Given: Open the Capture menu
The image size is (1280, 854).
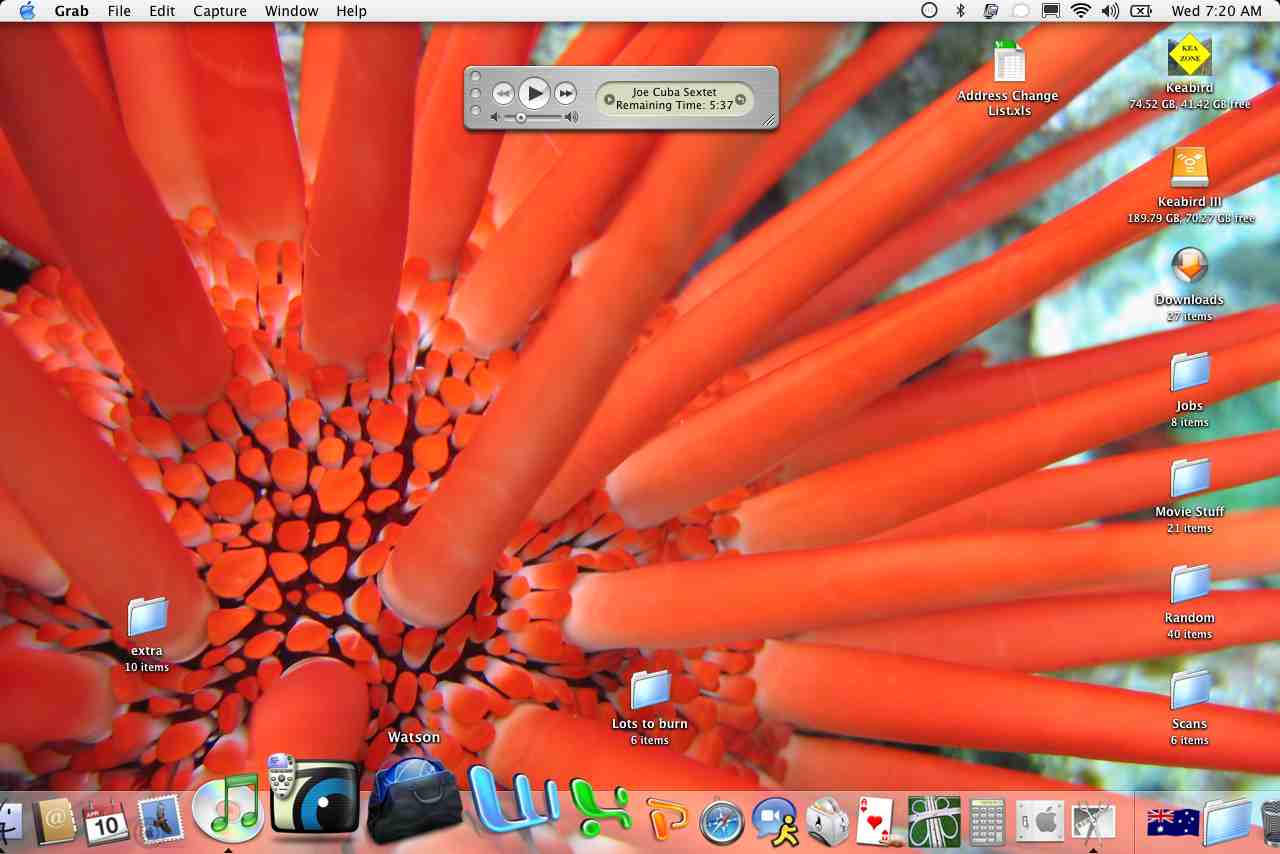Looking at the screenshot, I should pos(220,11).
